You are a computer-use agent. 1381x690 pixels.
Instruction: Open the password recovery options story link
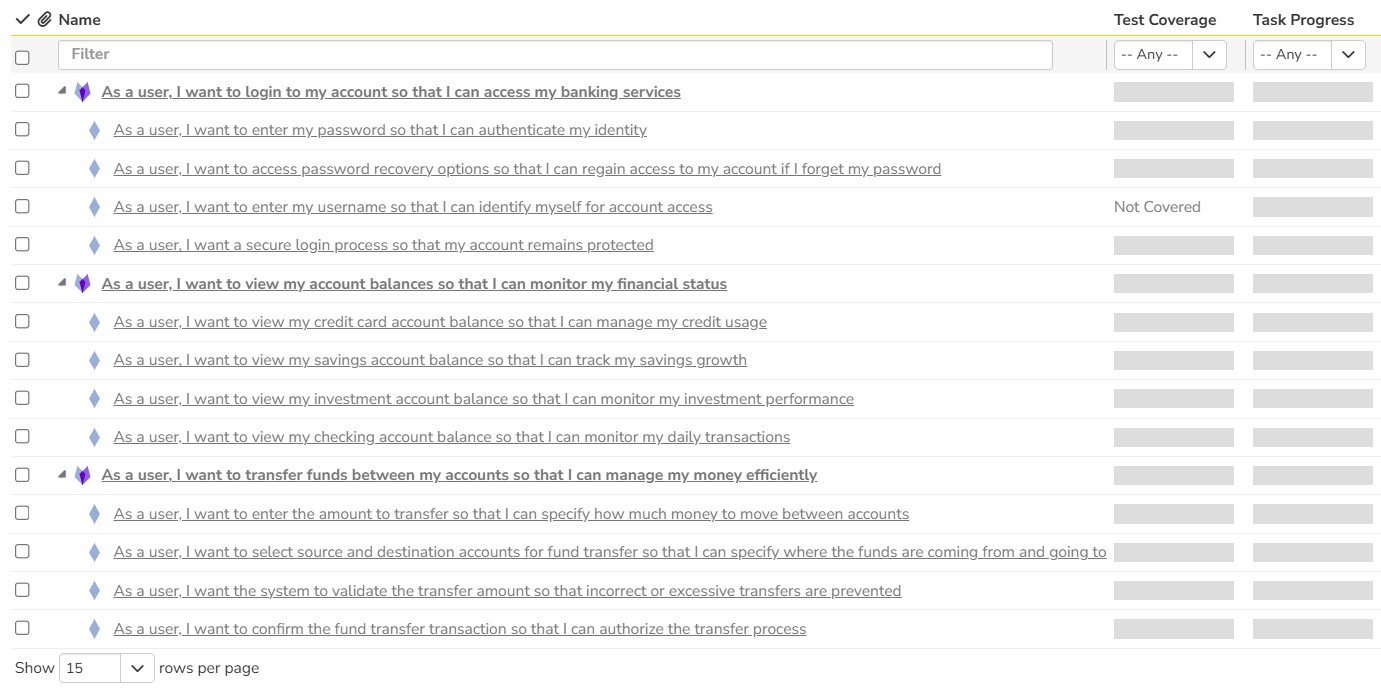click(x=527, y=169)
